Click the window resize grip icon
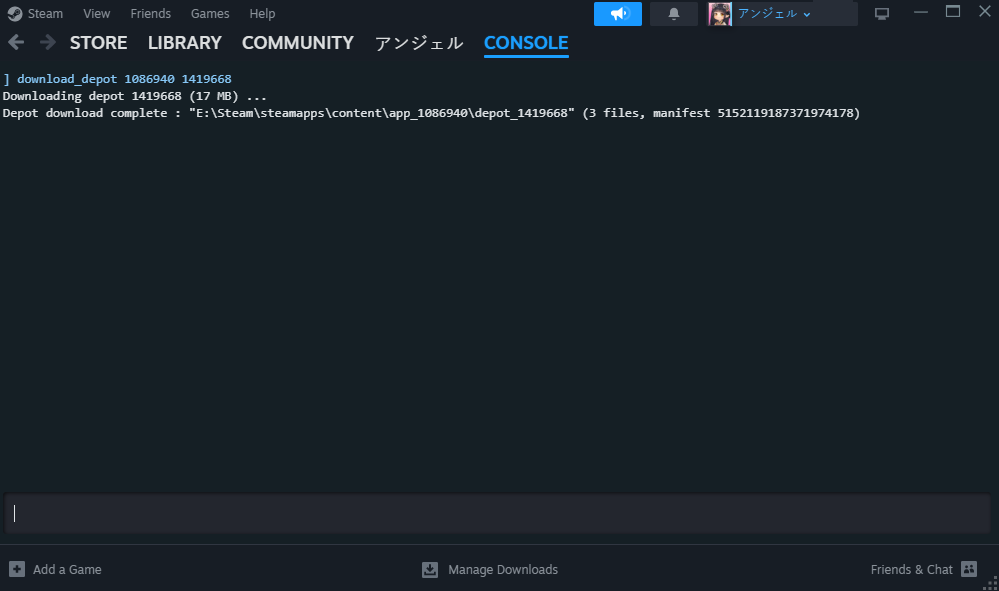 991,583
